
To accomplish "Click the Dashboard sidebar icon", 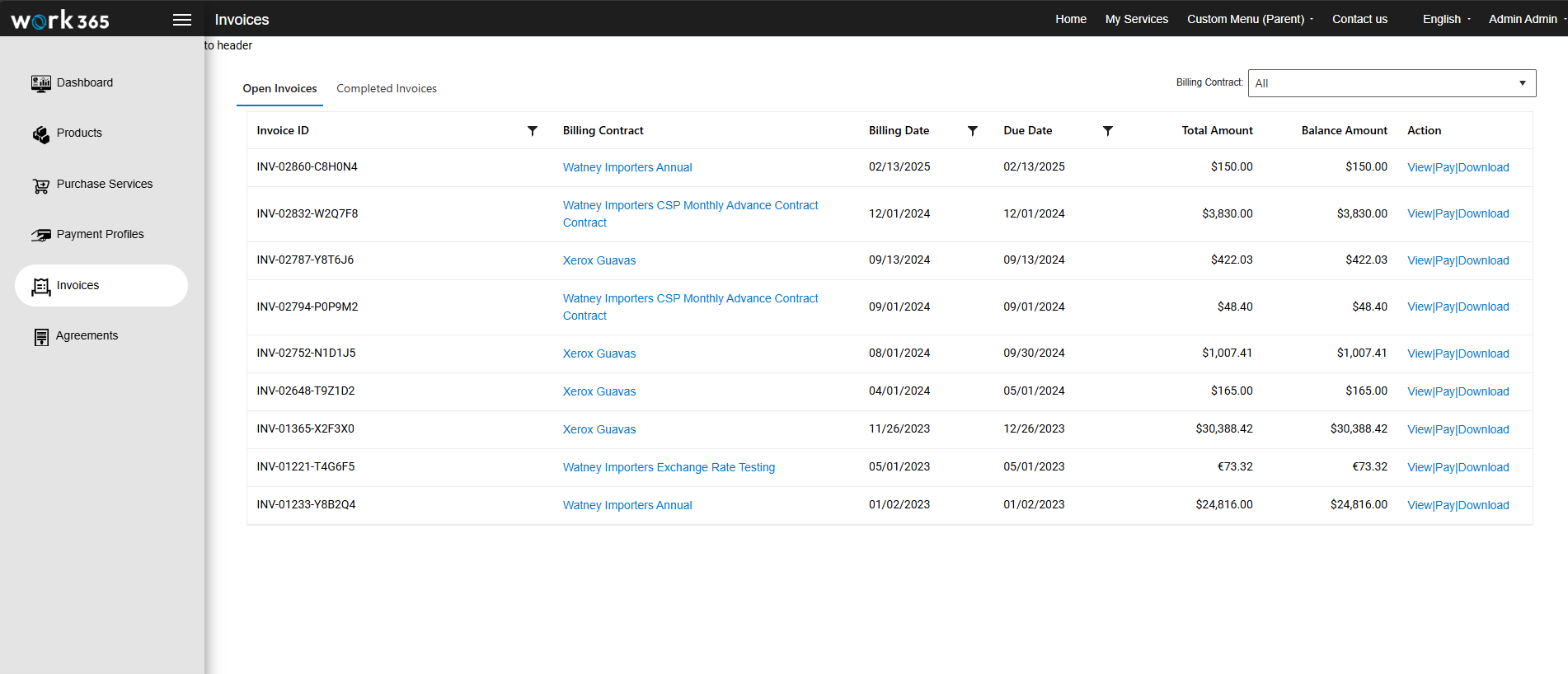I will (40, 83).
